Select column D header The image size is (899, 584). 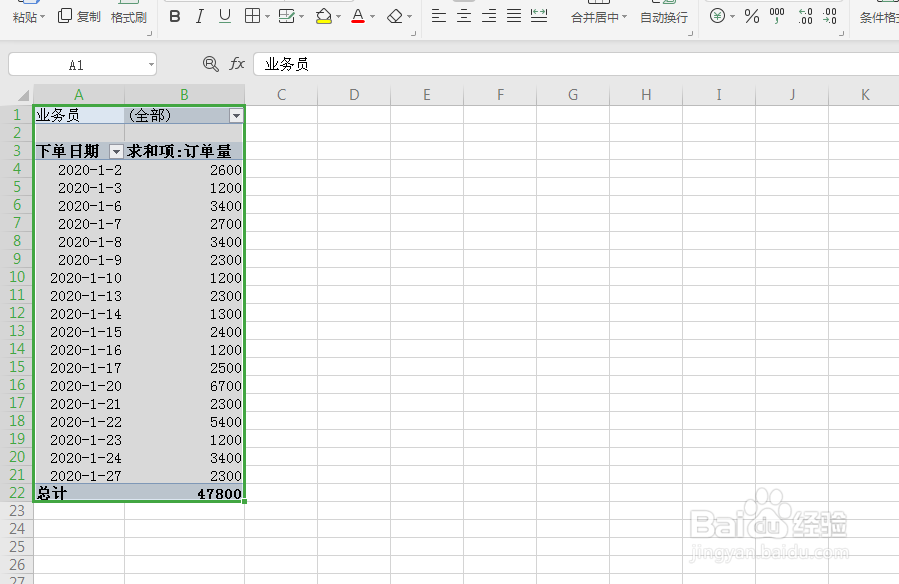coord(354,95)
